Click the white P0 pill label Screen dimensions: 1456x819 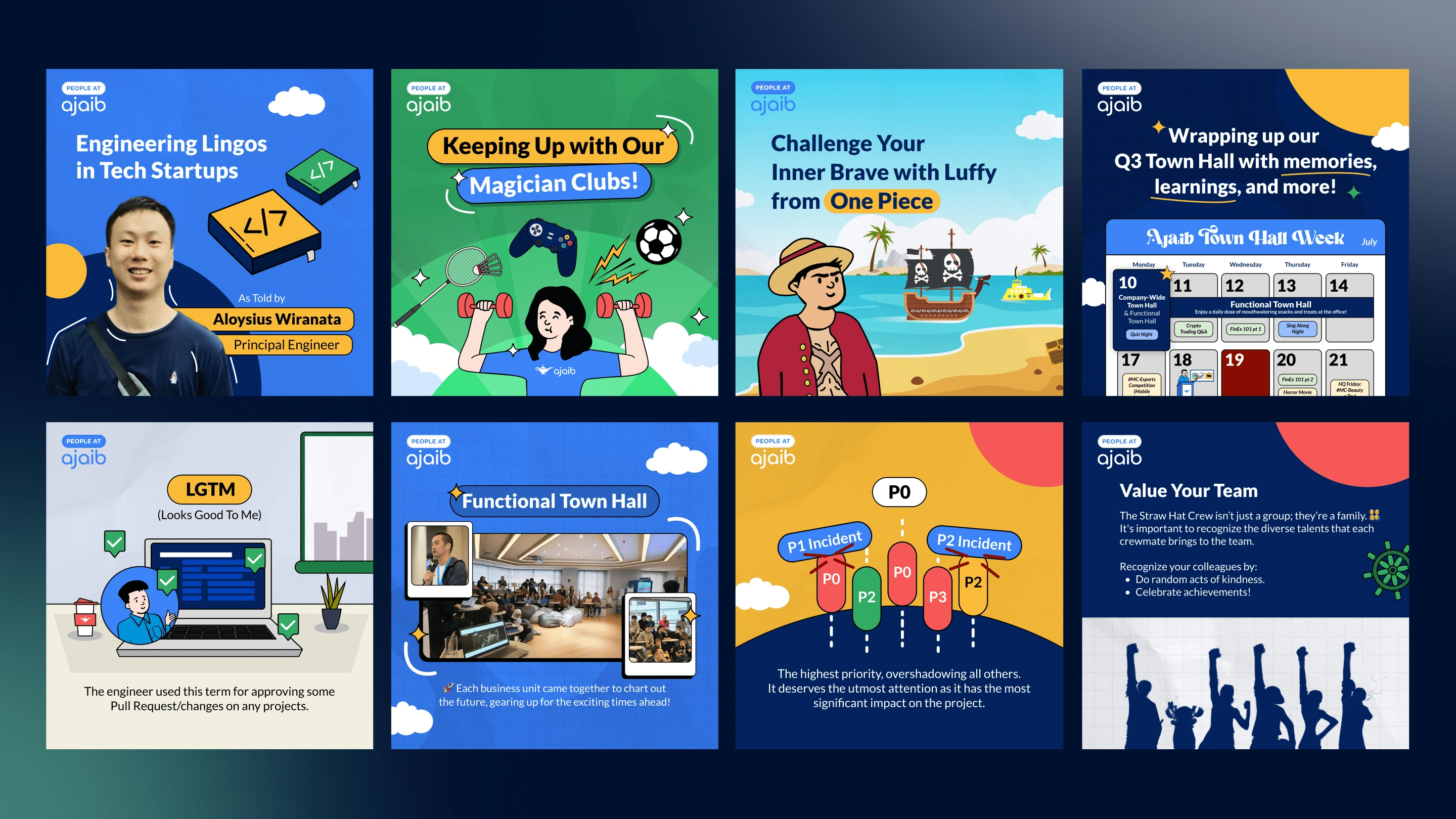click(x=899, y=492)
